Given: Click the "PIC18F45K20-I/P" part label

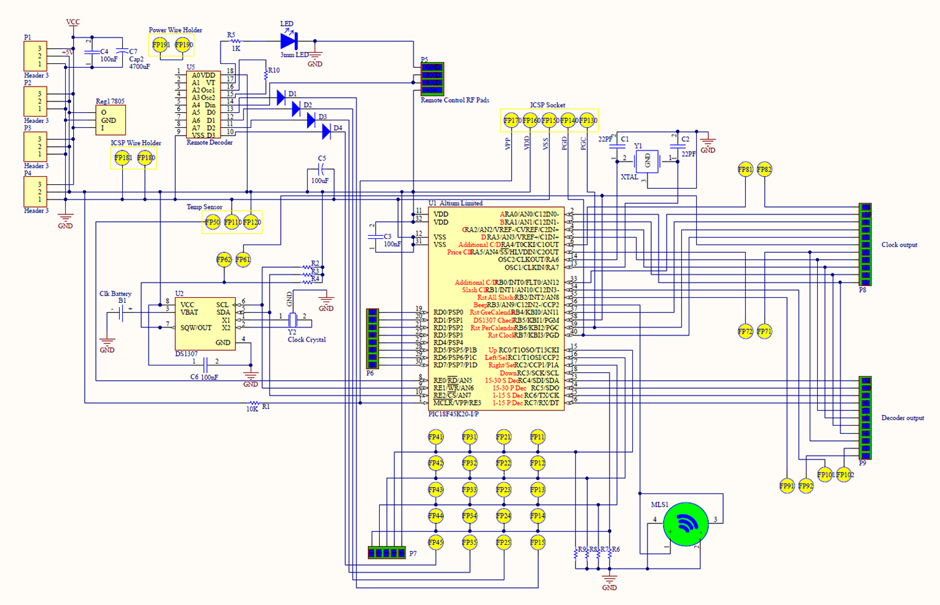Looking at the screenshot, I should tap(454, 414).
